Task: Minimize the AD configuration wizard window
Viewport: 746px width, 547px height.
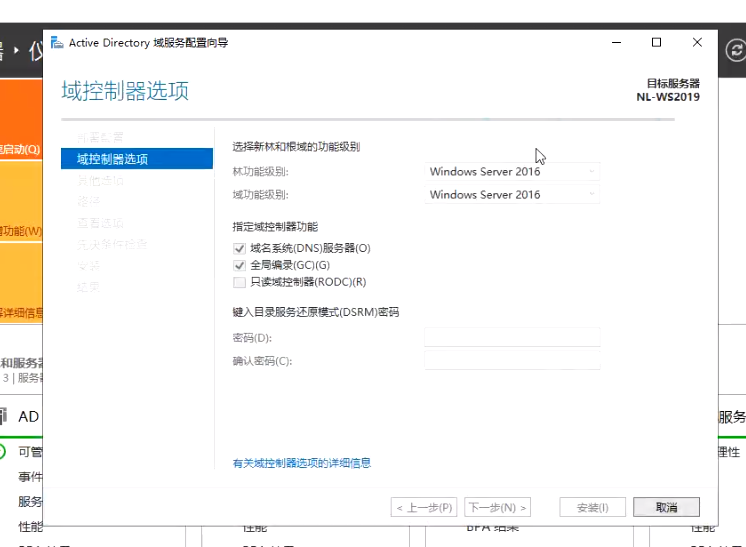Action: point(617,42)
